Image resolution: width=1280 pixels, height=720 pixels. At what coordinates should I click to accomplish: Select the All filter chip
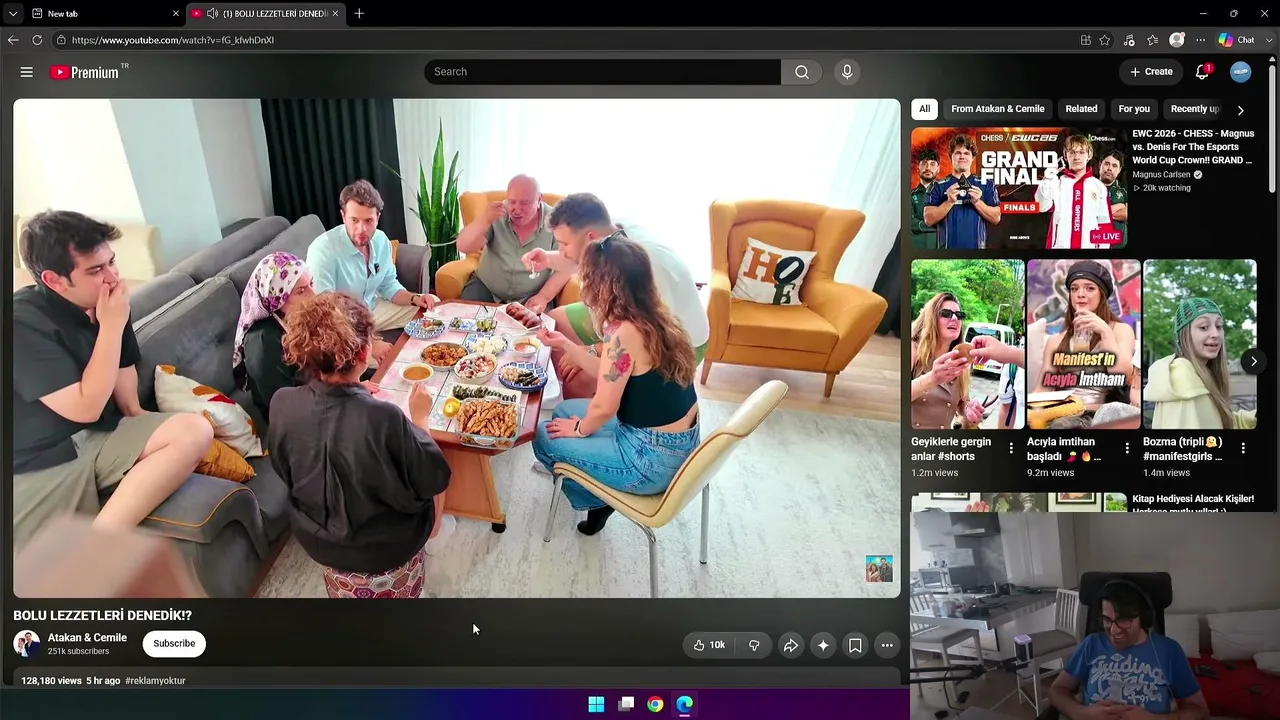[x=924, y=109]
